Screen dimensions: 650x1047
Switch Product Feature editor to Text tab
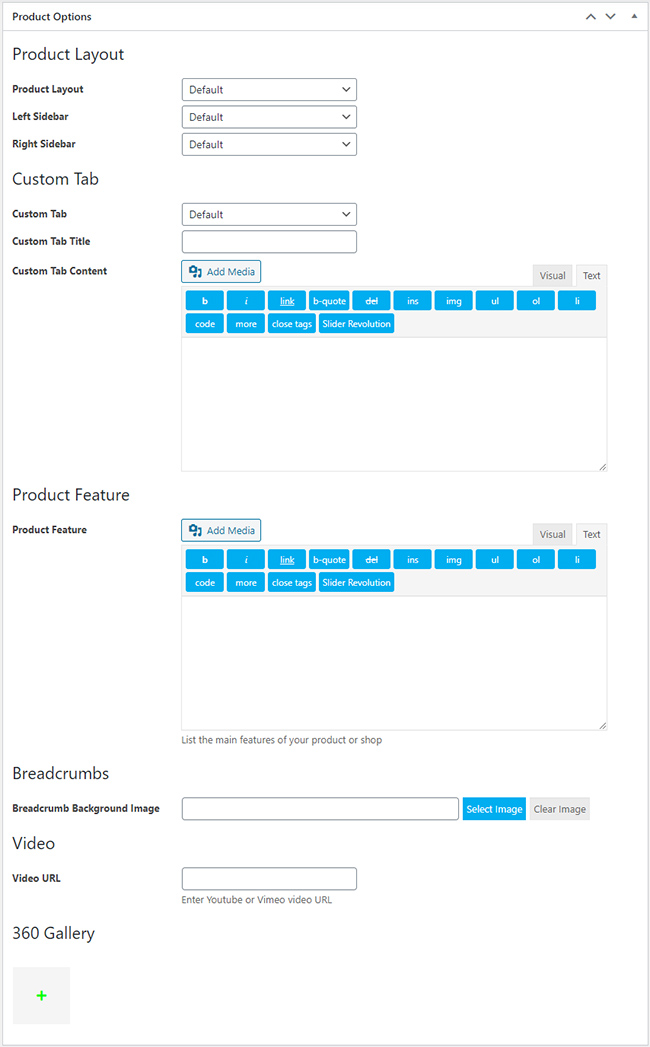tap(591, 535)
